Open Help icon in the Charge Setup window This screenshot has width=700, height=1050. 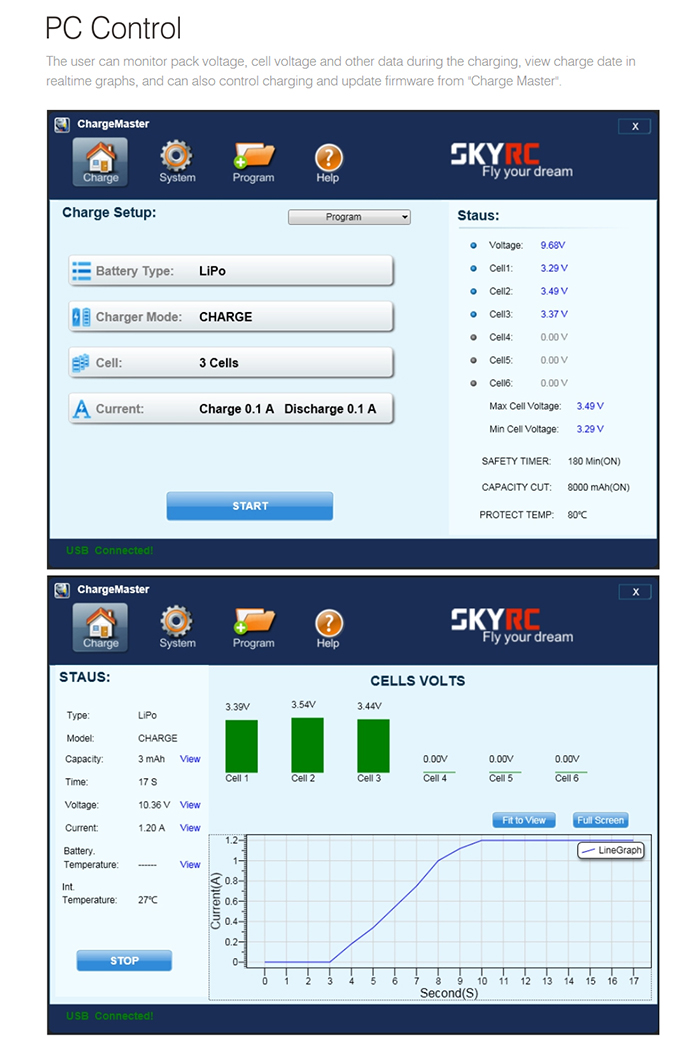(x=328, y=157)
